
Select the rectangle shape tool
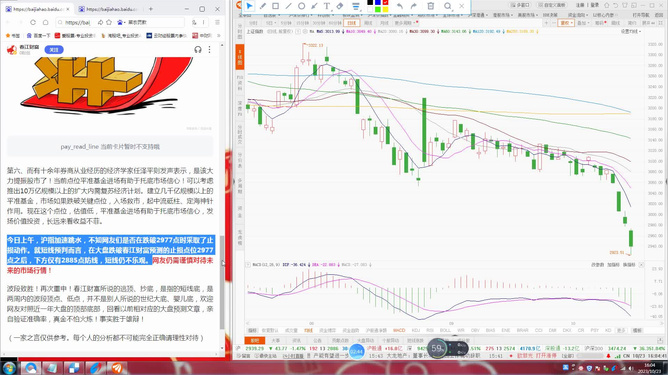click(x=276, y=6)
